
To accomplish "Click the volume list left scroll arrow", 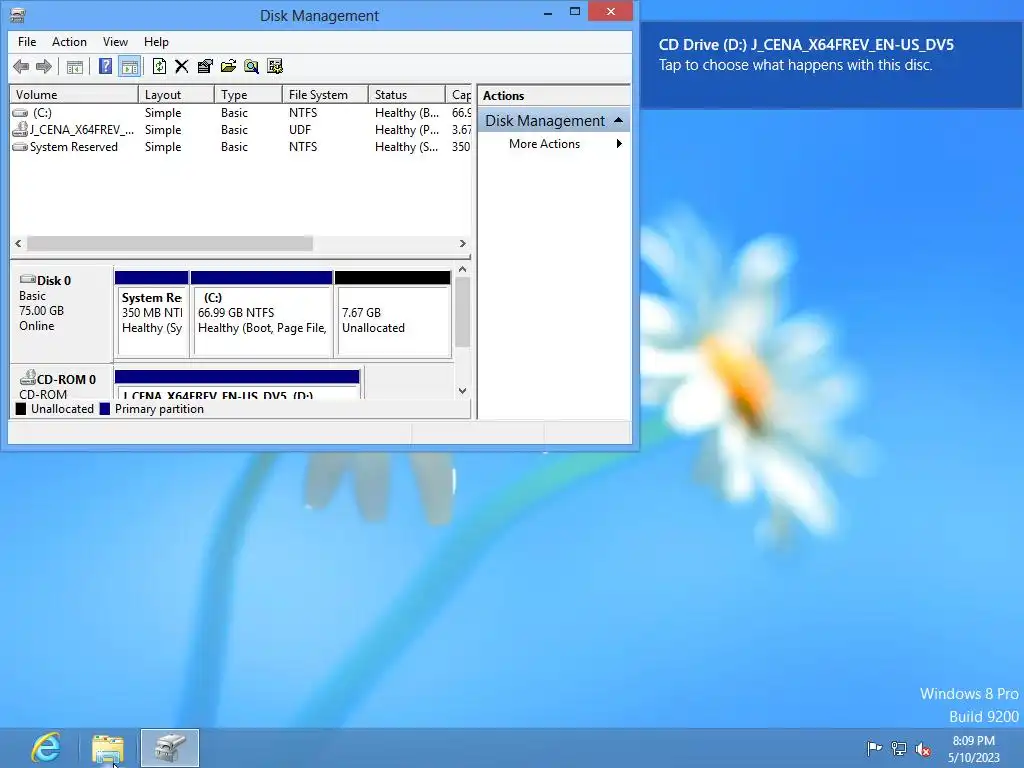I will point(18,244).
